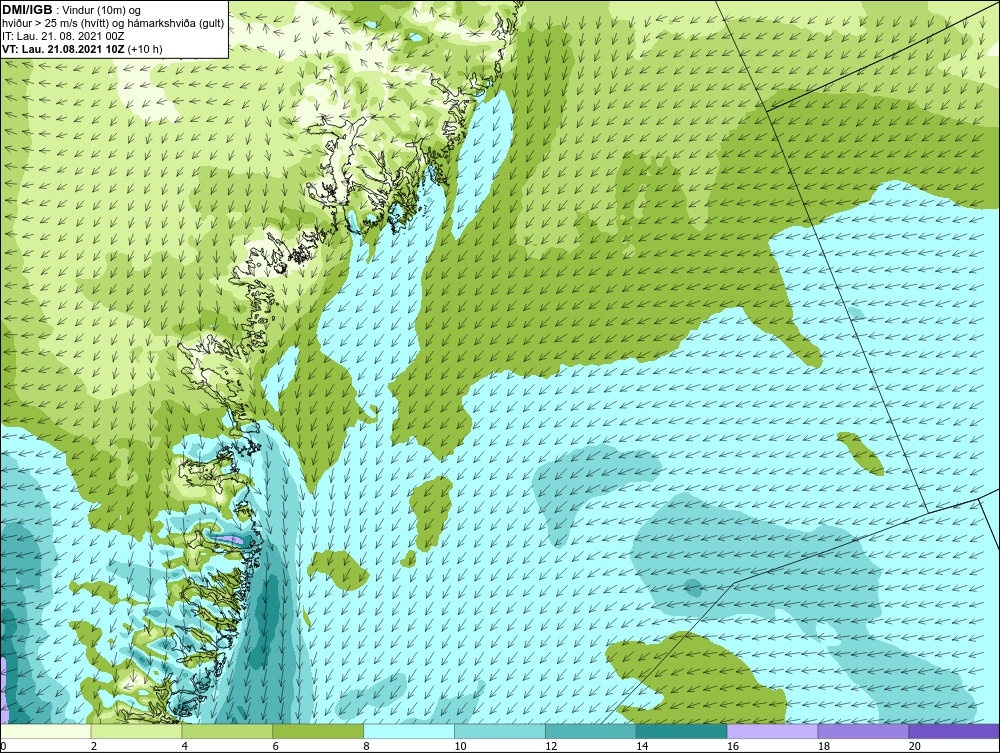Click the 10–12 m/s aqua legend swatch
The width and height of the screenshot is (1000, 753).
pos(500,731)
